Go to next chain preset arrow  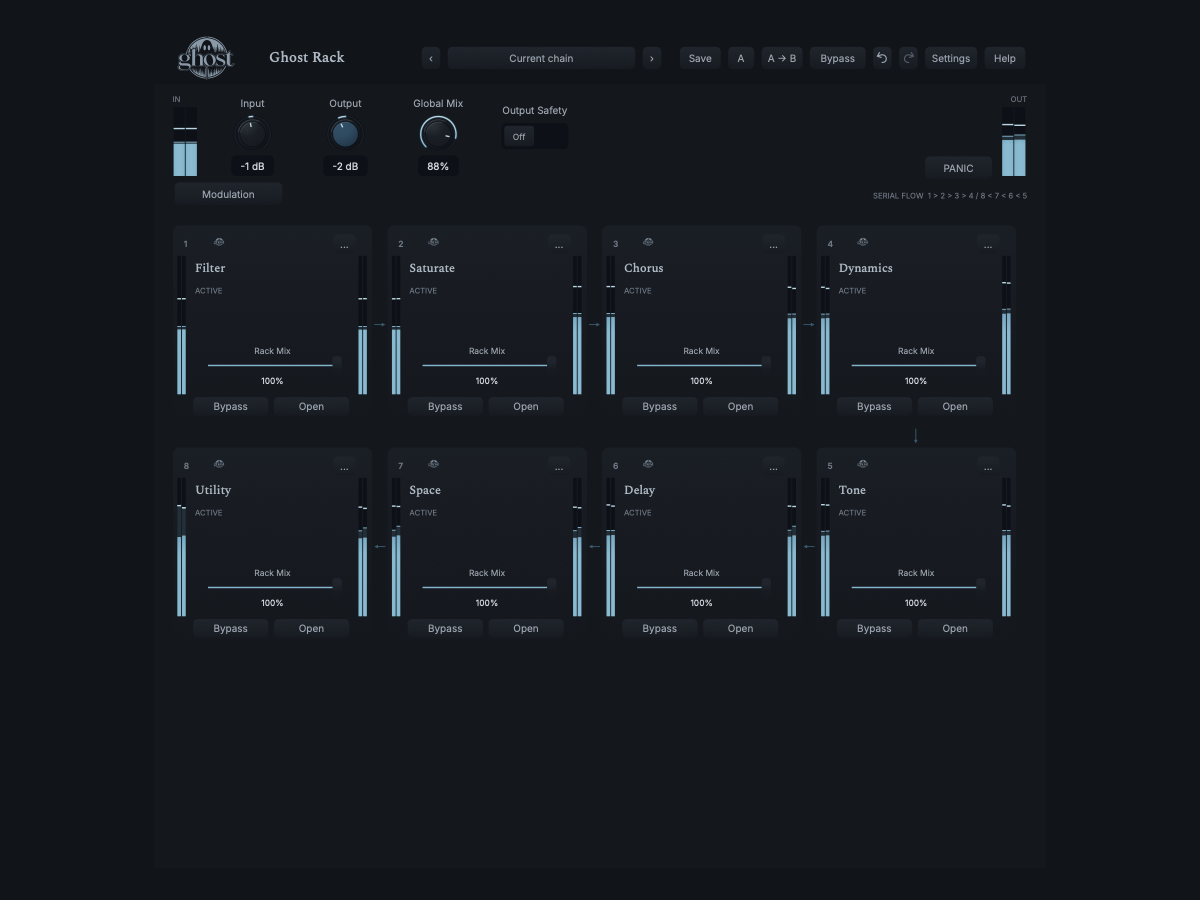(652, 58)
